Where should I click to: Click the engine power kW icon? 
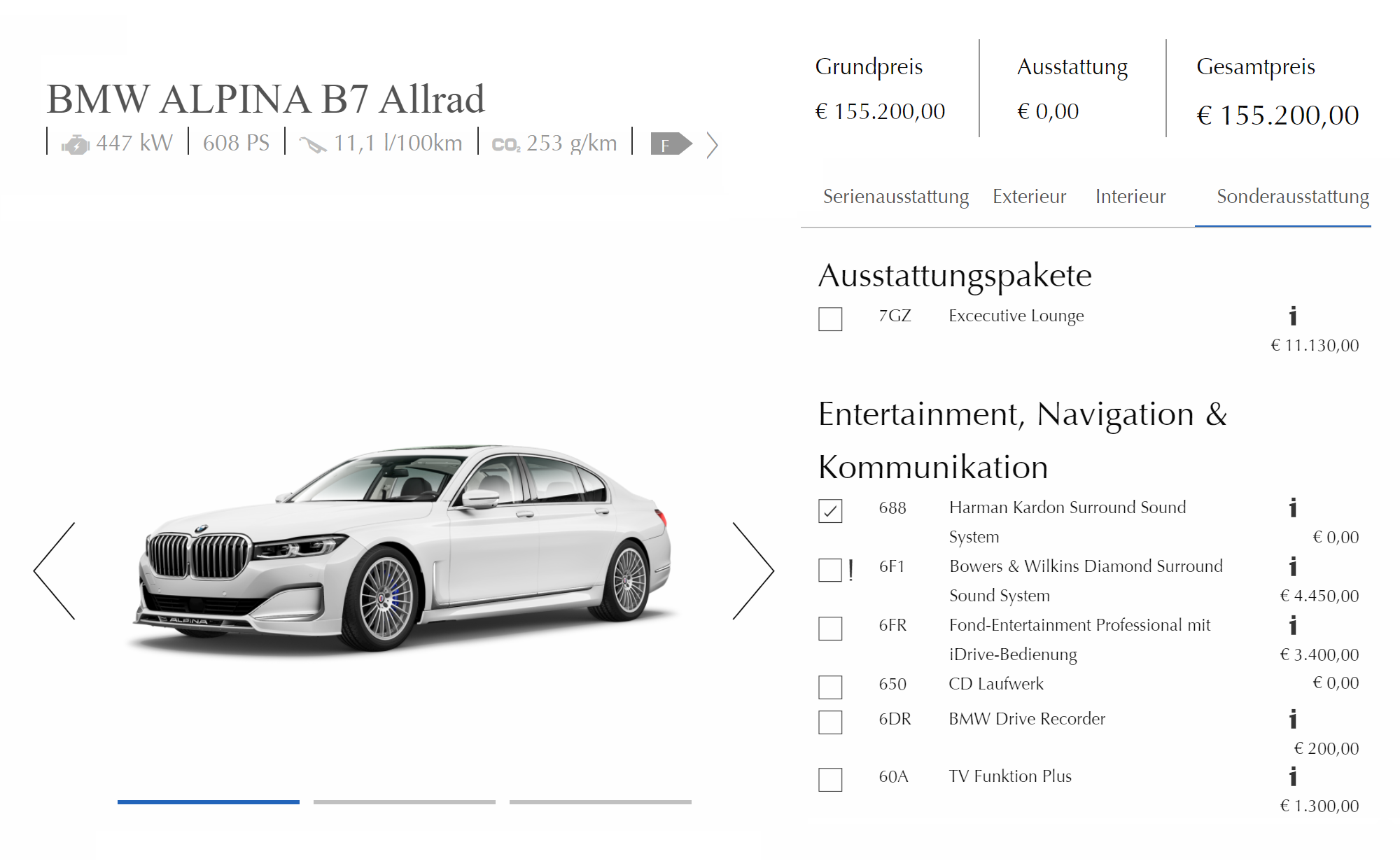tap(75, 144)
